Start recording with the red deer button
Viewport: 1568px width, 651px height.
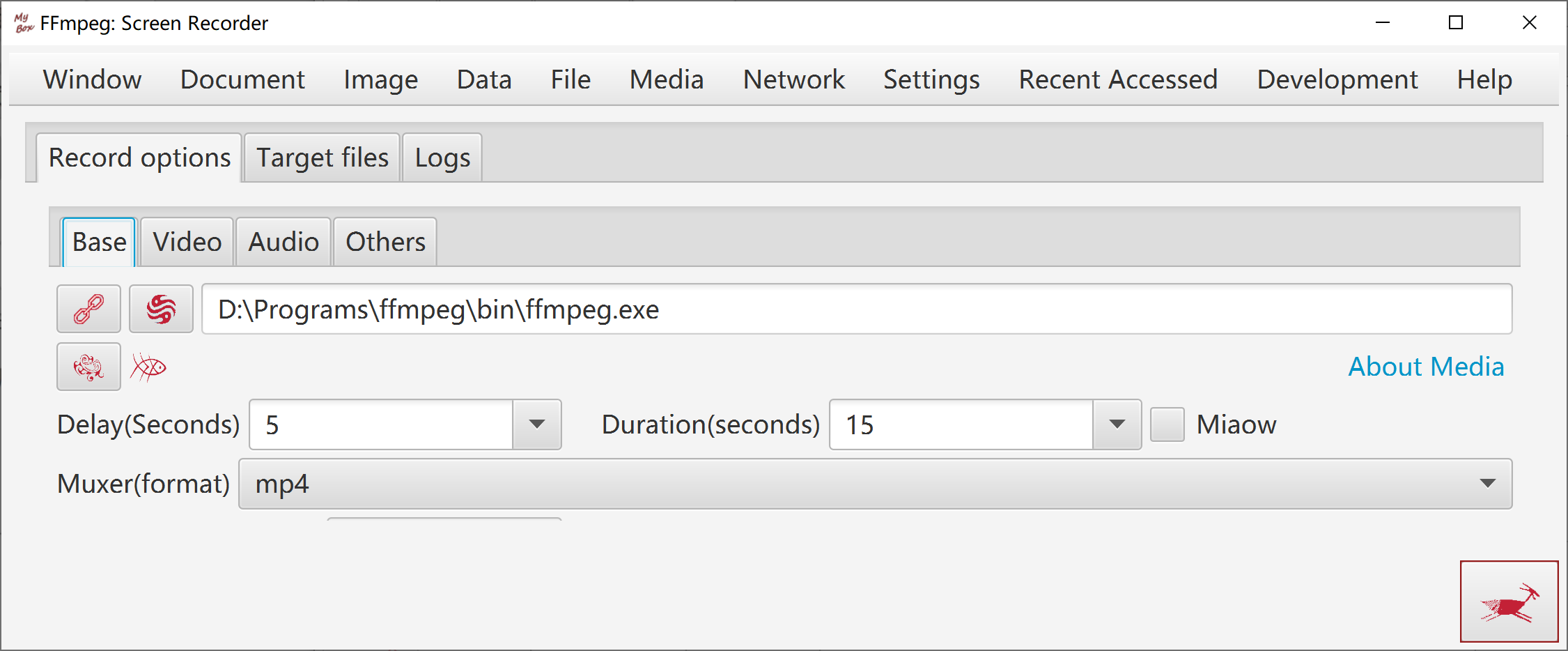1509,601
